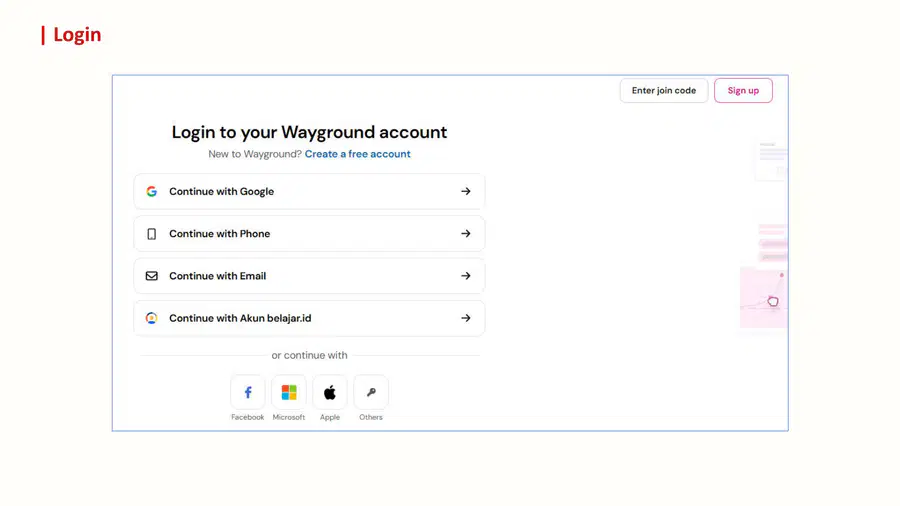Open the Enter join code button
Viewport: 900px width, 506px height.
click(664, 91)
